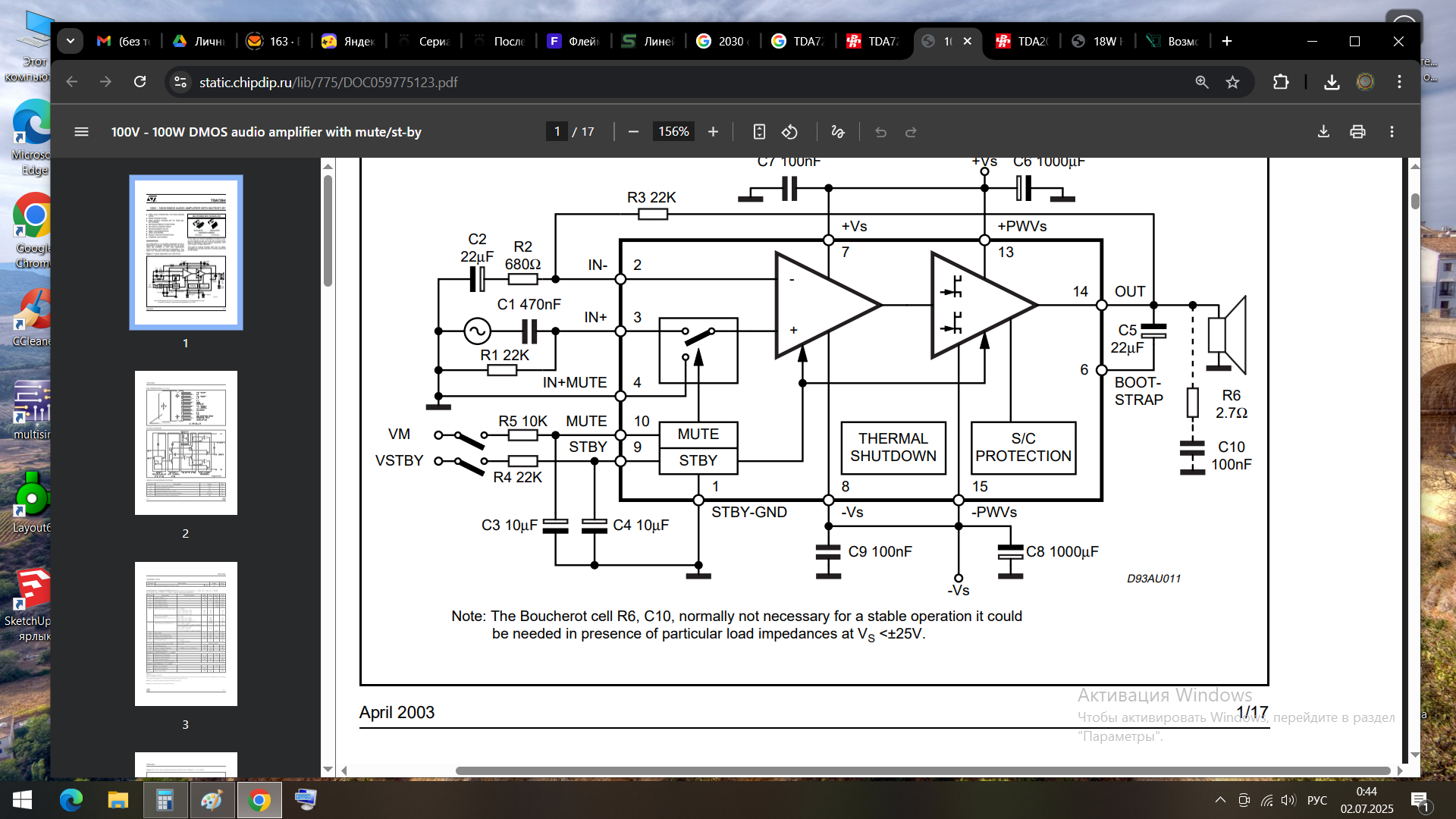Download the PDF from viewer toolbar
Viewport: 1456px width, 819px height.
[1323, 132]
